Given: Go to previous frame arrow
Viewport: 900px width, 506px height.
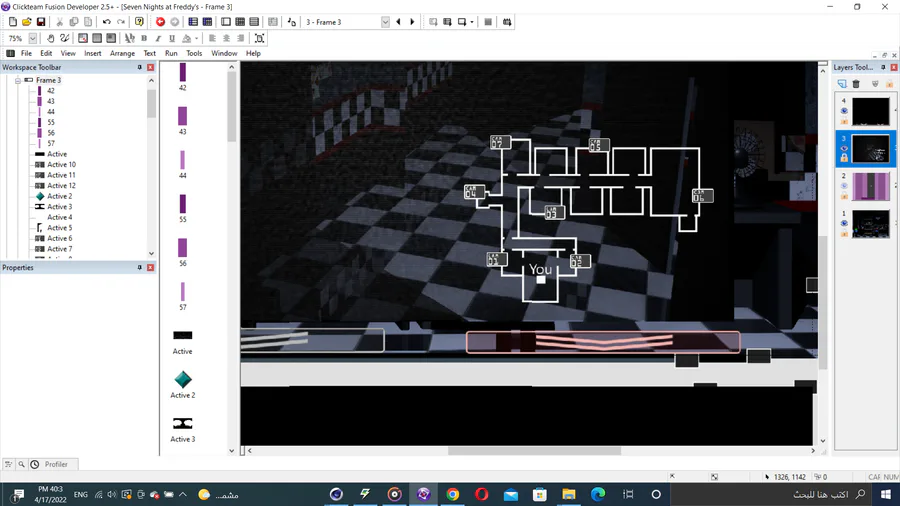Looking at the screenshot, I should pyautogui.click(x=398, y=22).
